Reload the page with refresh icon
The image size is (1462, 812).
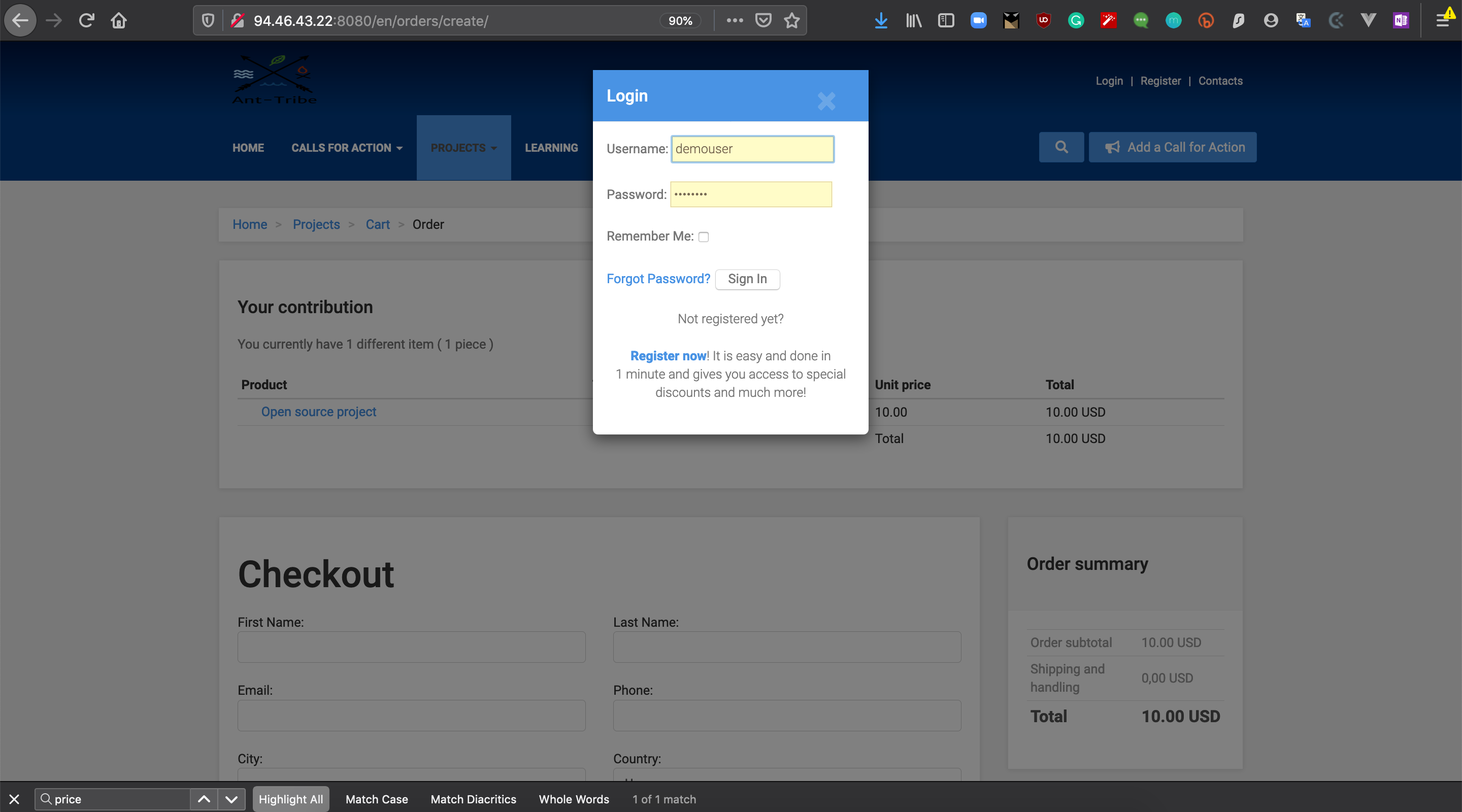(x=86, y=21)
